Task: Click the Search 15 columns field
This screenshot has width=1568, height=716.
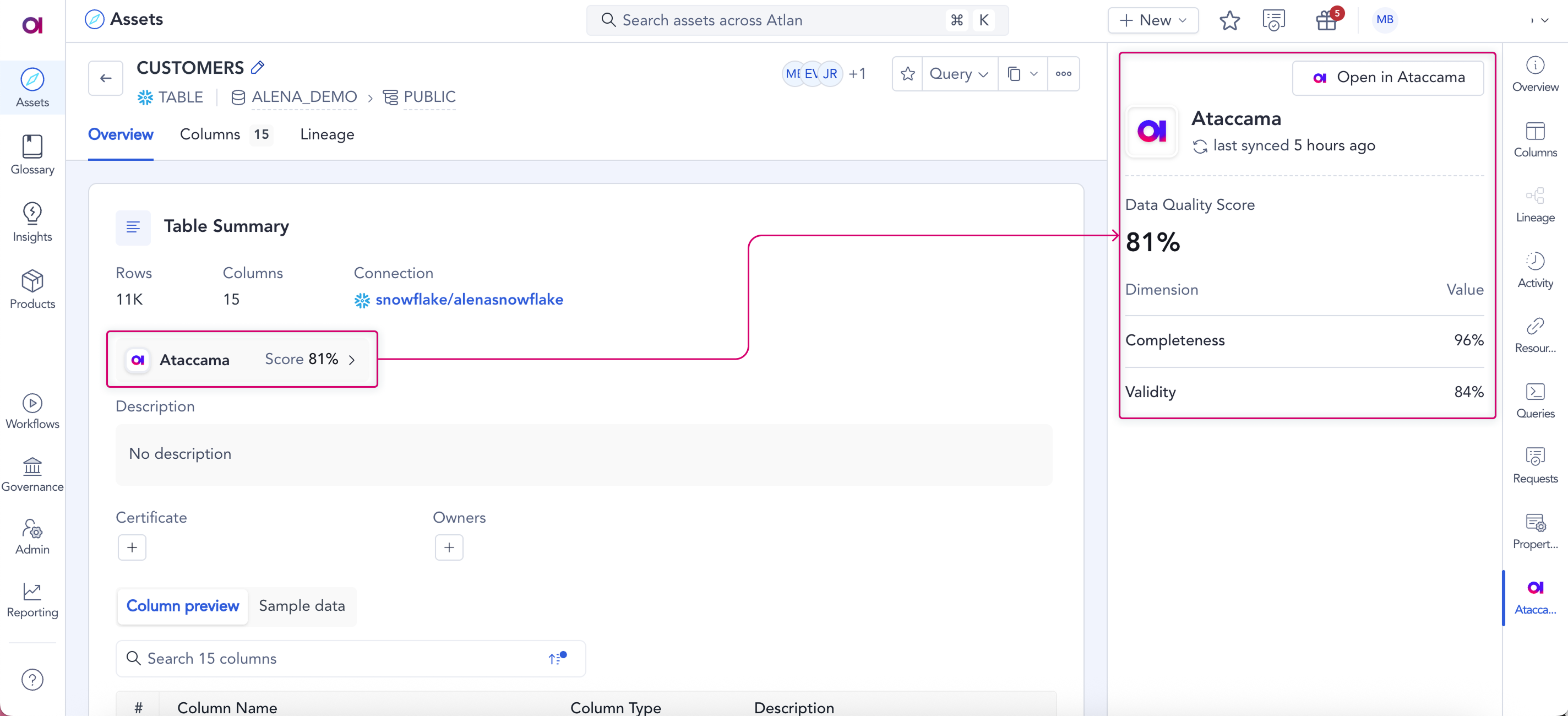Action: pos(335,658)
